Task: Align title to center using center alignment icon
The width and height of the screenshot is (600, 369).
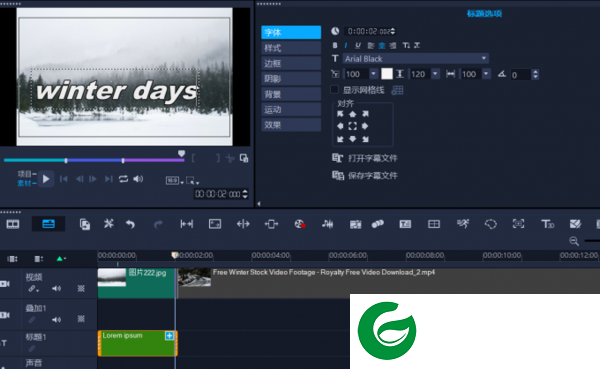Action: 352,126
